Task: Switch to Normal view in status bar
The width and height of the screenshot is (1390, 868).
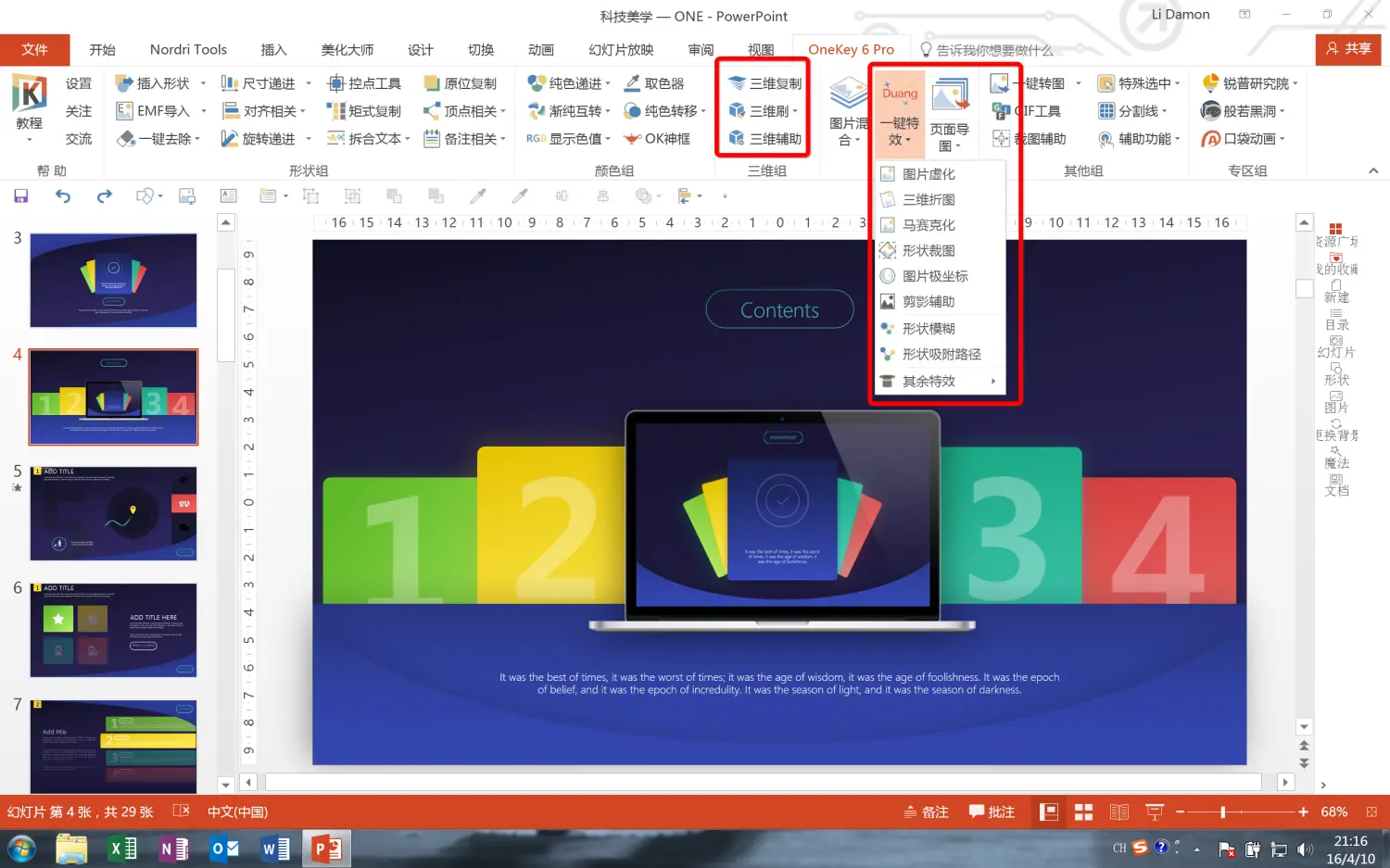Action: 1049,812
